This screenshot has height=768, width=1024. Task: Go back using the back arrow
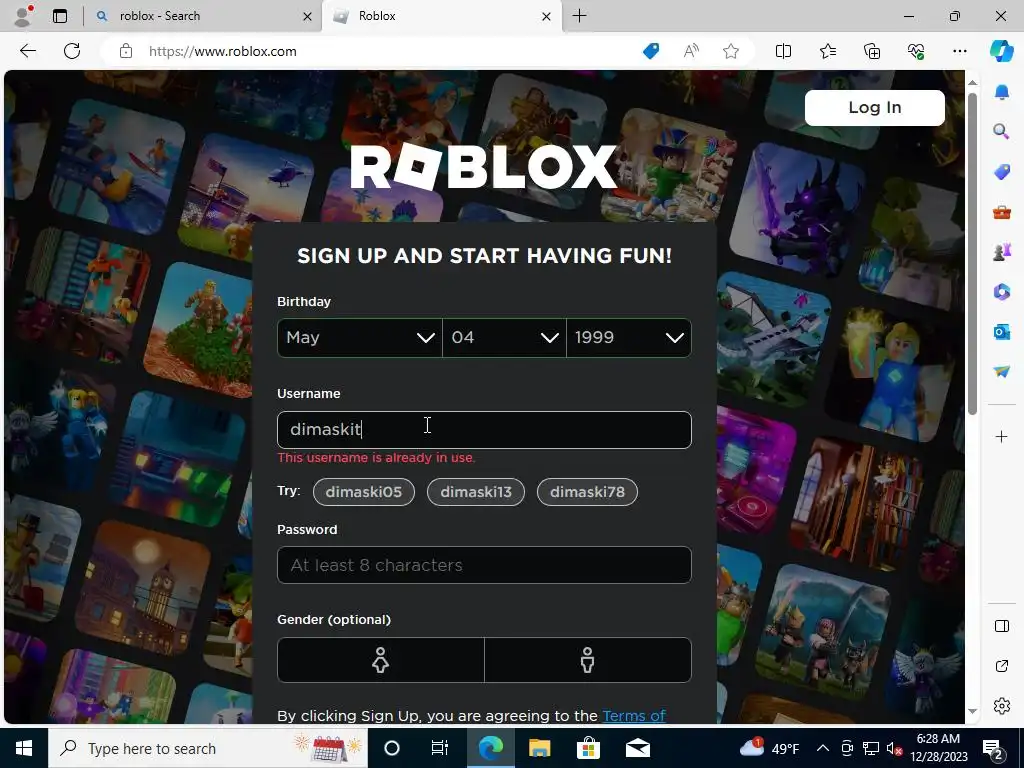(27, 51)
